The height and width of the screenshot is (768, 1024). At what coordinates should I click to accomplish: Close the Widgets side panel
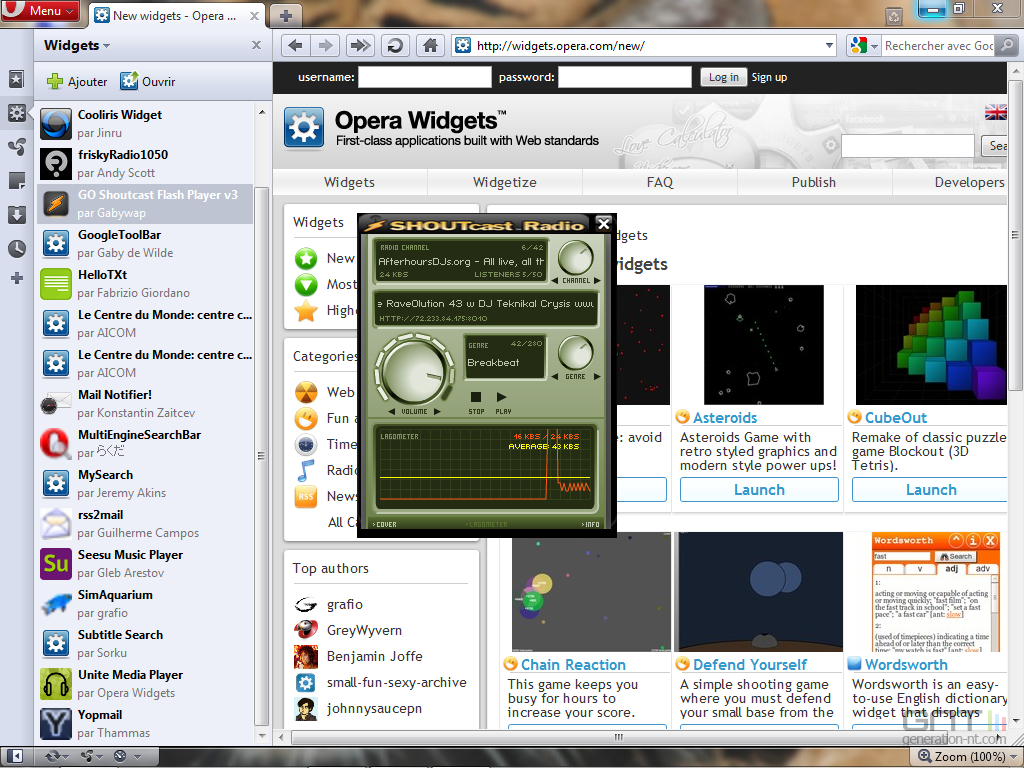coord(256,45)
